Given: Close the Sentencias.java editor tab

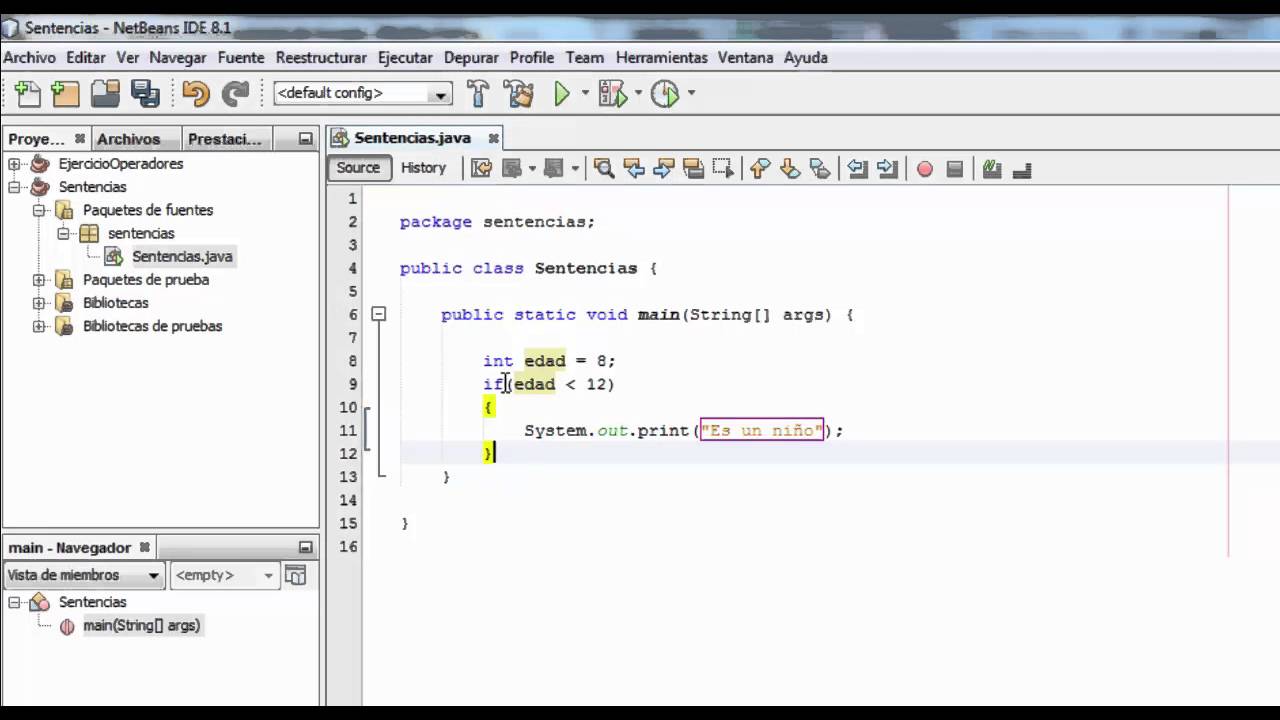Looking at the screenshot, I should coord(493,138).
